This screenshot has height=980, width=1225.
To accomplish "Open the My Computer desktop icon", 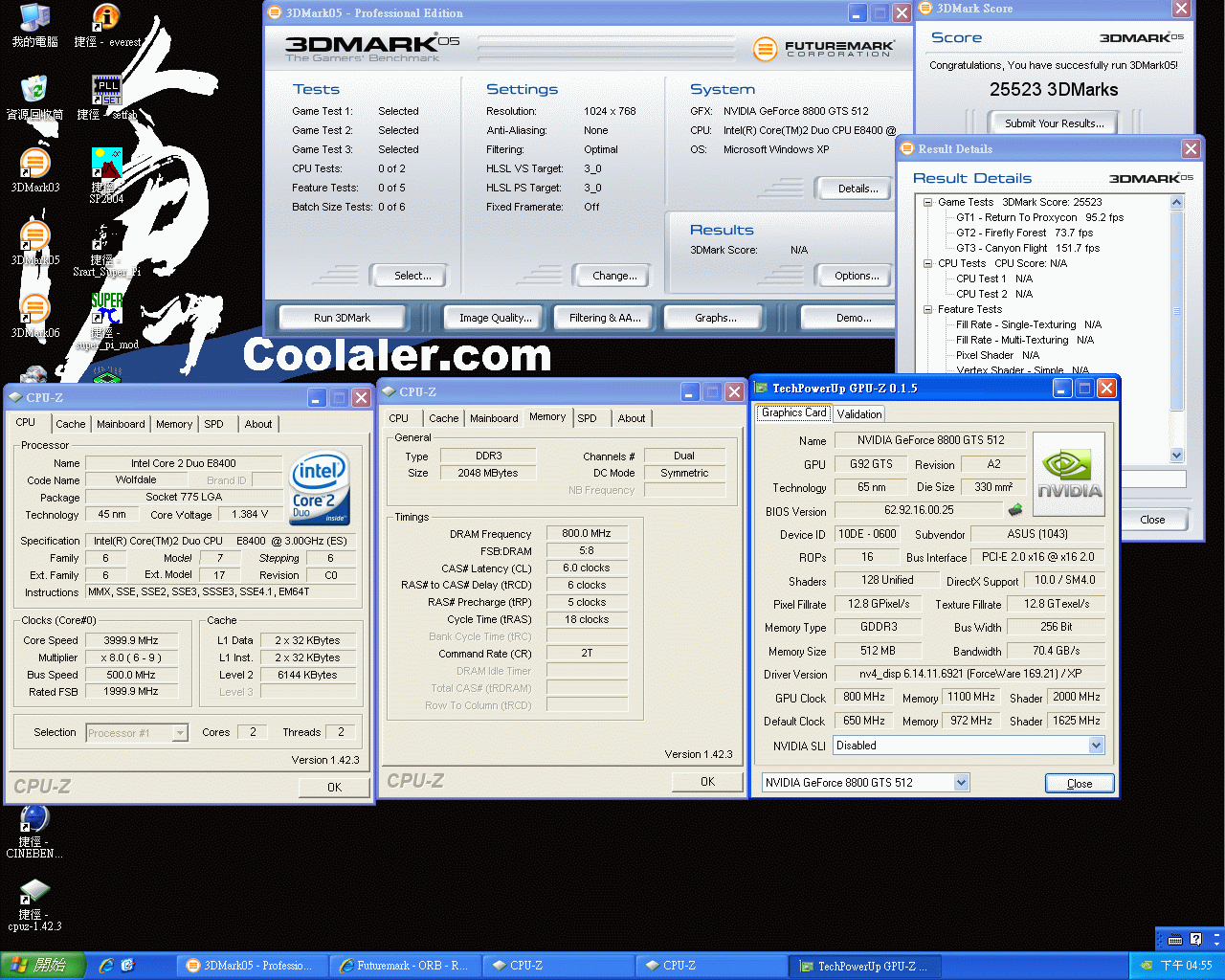I will coord(34,25).
